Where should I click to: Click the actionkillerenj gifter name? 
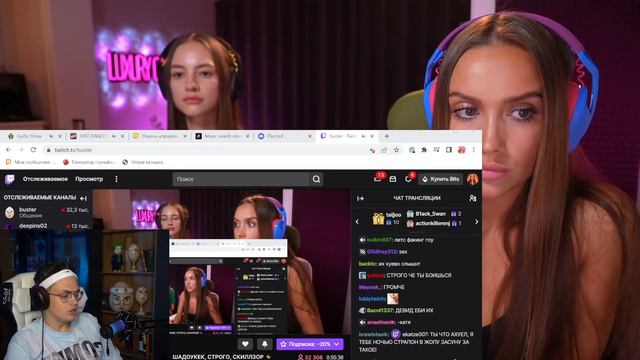tap(433, 223)
